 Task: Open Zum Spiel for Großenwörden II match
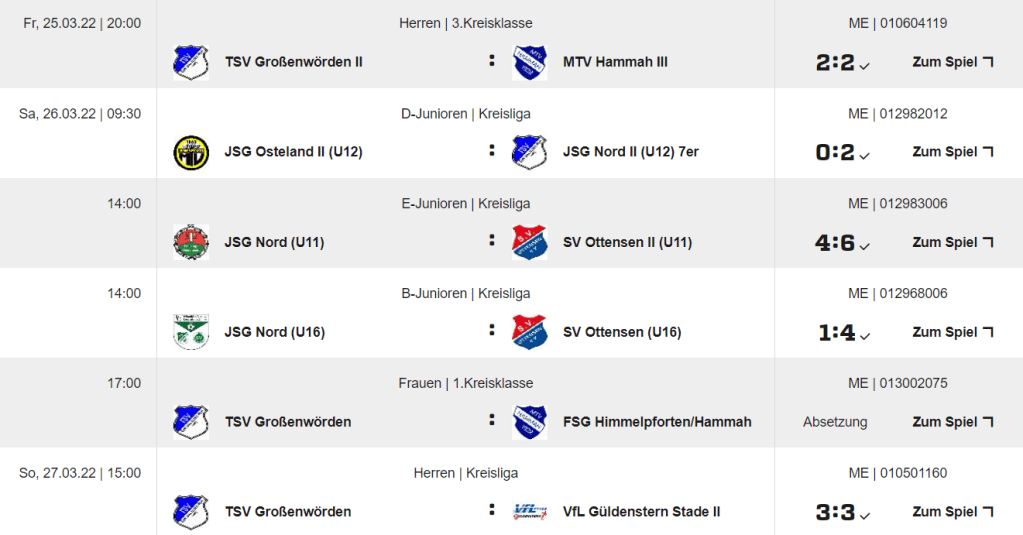(x=953, y=62)
